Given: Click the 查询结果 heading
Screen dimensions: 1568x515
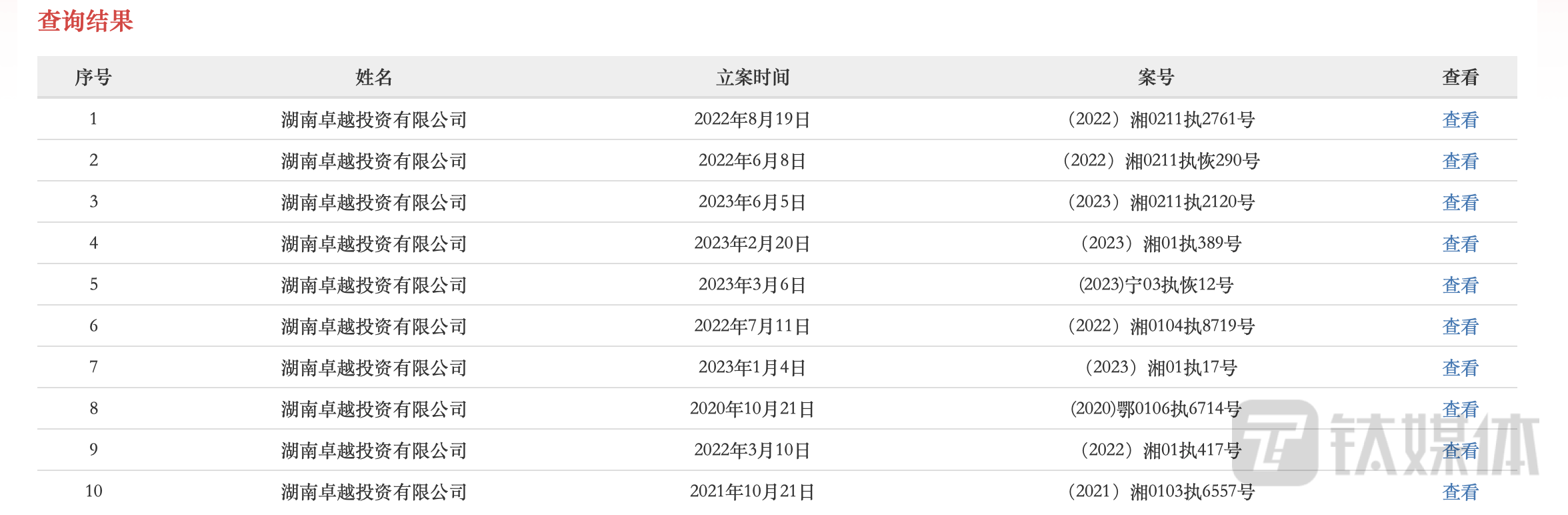Looking at the screenshot, I should [85, 21].
